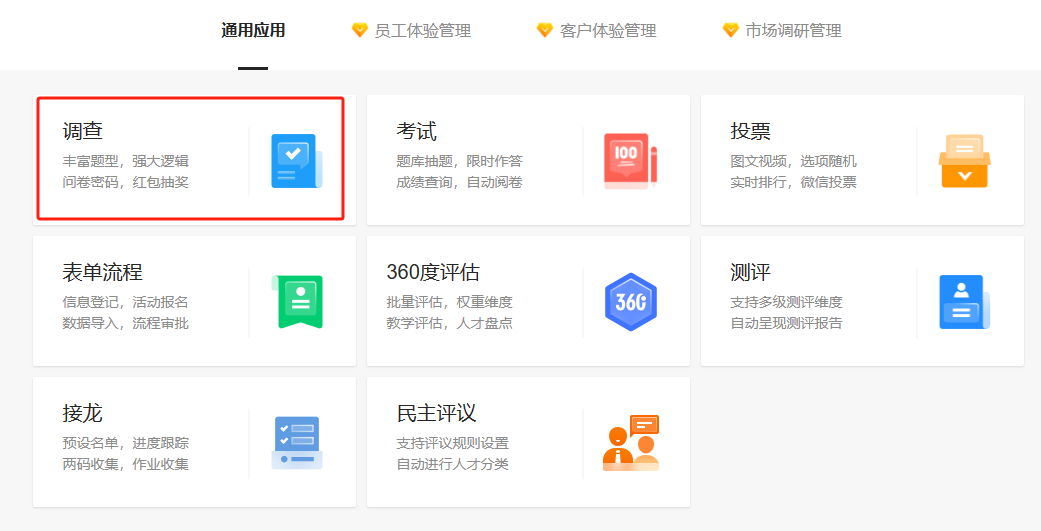Open the 调查 title link
The height and width of the screenshot is (531, 1041).
pyautogui.click(x=82, y=131)
